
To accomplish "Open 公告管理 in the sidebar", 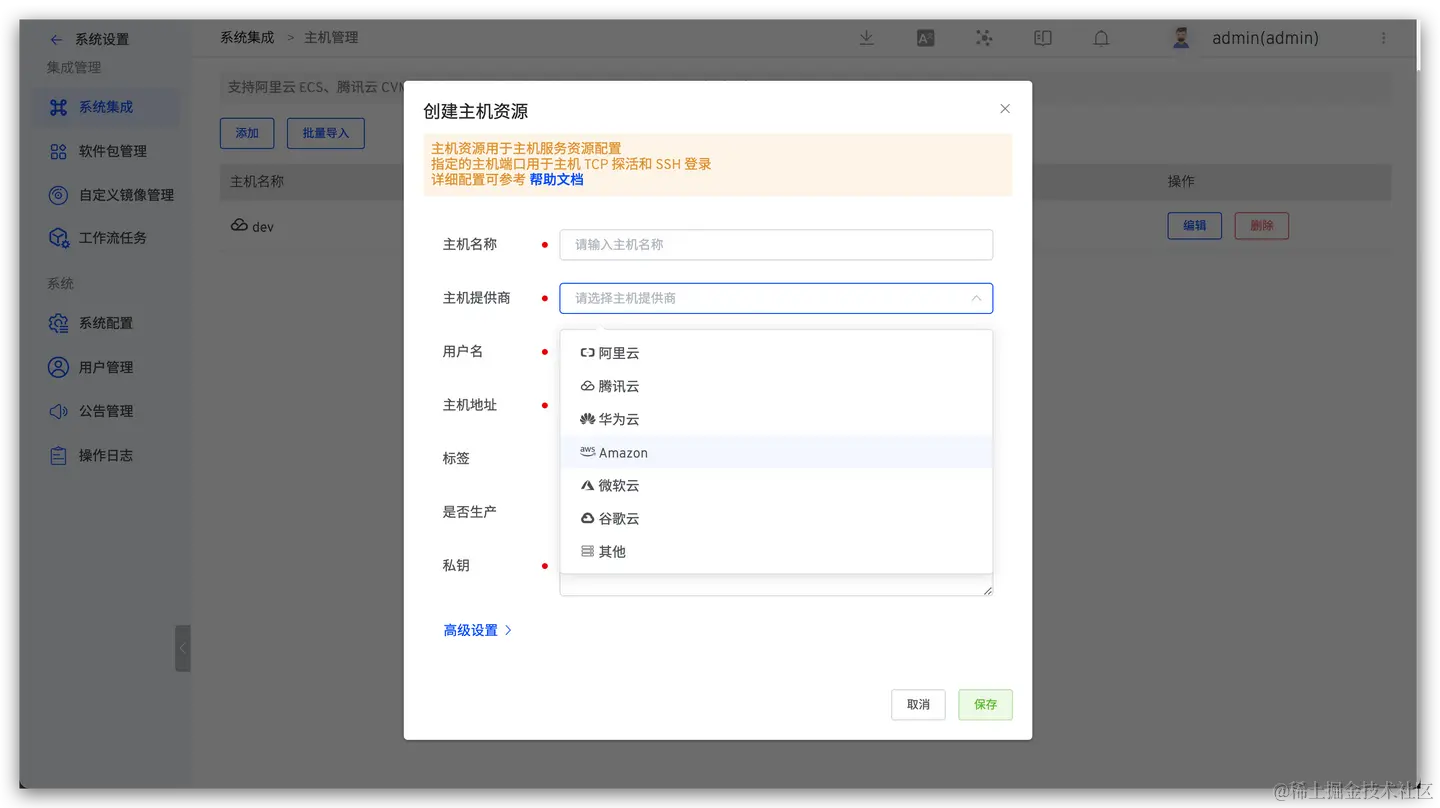I will [x=106, y=411].
